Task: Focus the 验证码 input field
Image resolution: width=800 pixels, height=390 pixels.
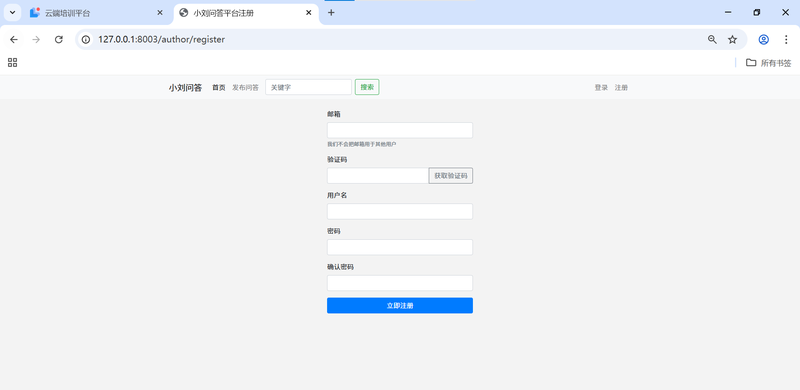Action: (378, 176)
